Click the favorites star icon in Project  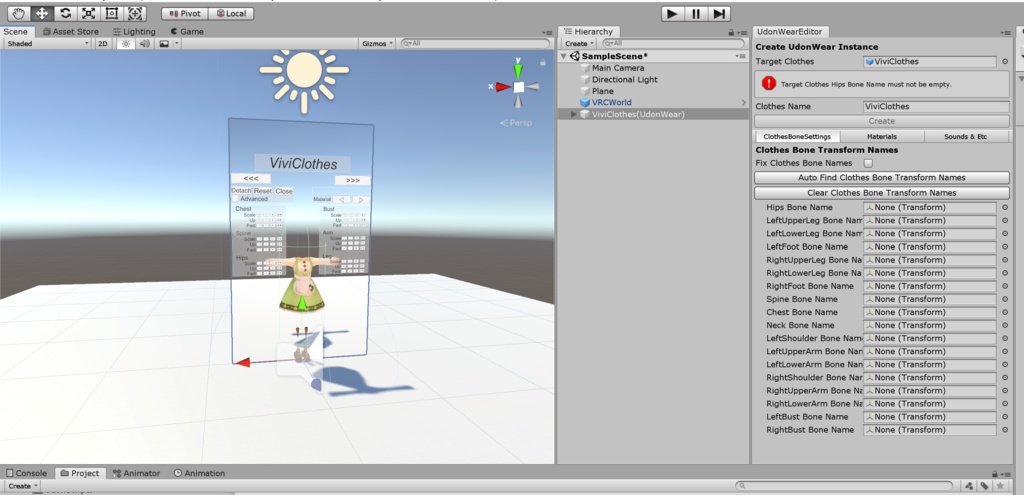1000,486
